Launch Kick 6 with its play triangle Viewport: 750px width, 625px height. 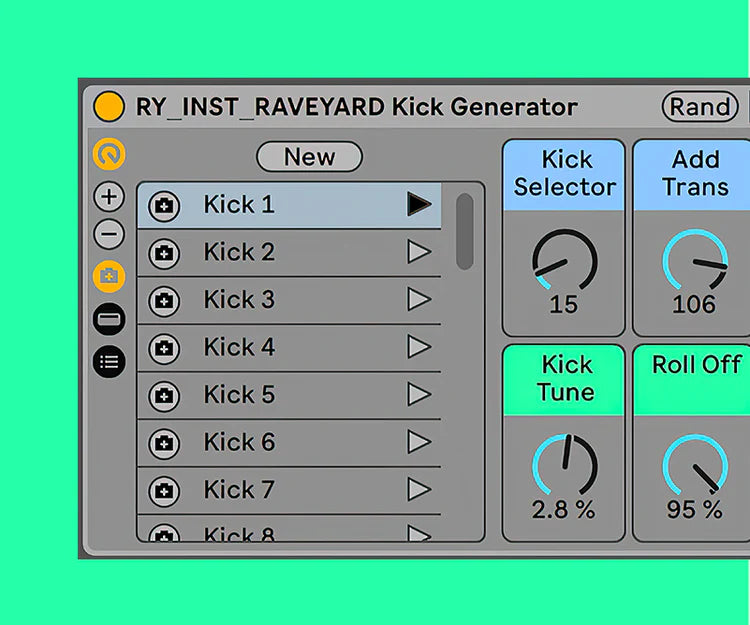coord(419,441)
